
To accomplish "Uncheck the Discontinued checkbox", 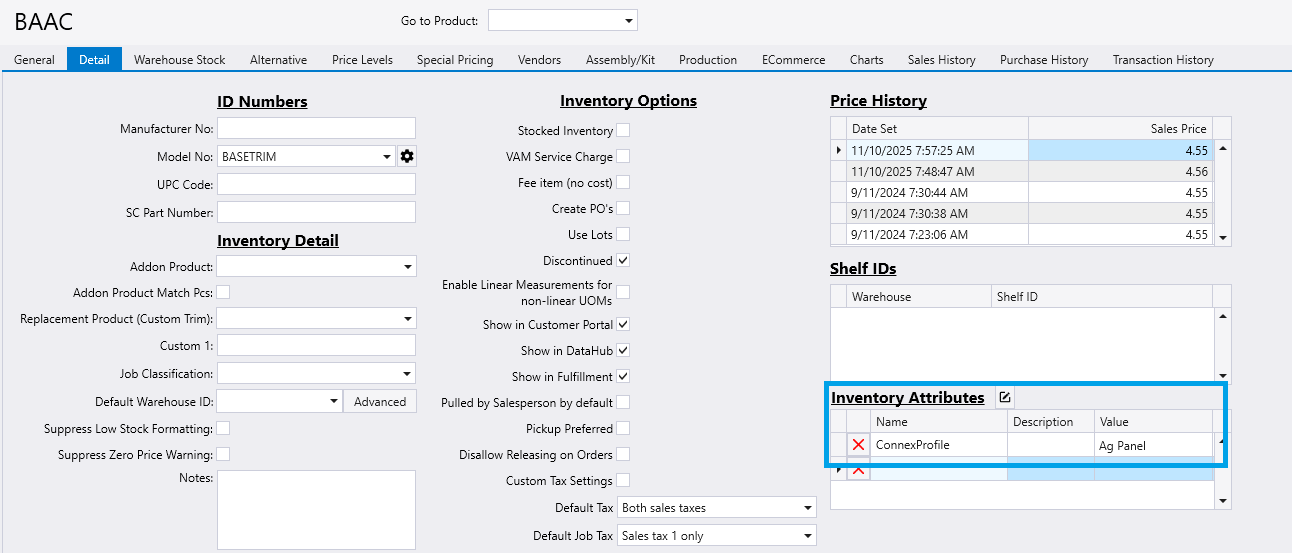I will pos(623,260).
